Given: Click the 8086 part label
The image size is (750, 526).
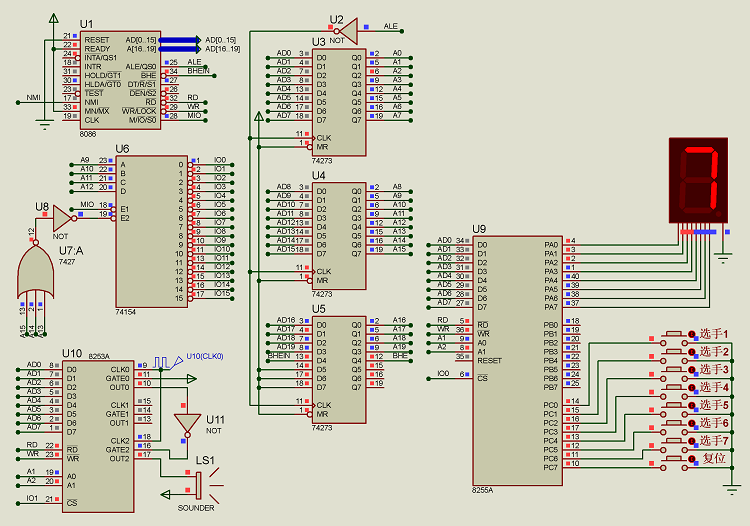Looking at the screenshot, I should click(88, 134).
